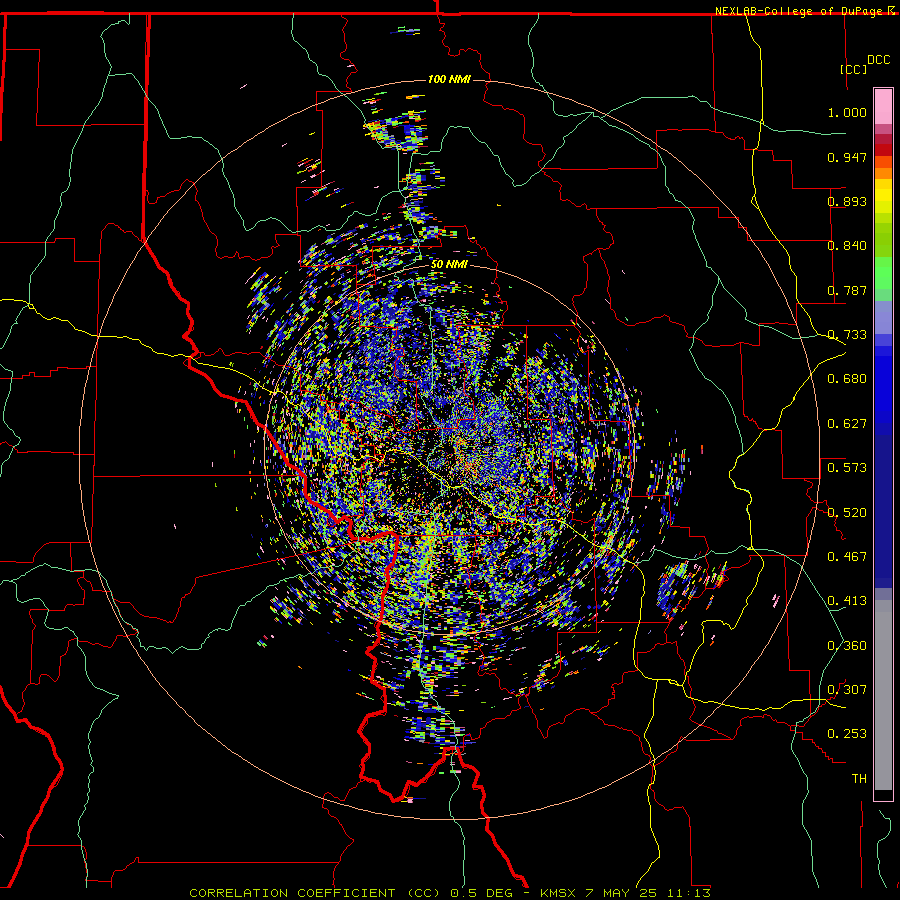Click the 0.467 legend value

pos(847,557)
